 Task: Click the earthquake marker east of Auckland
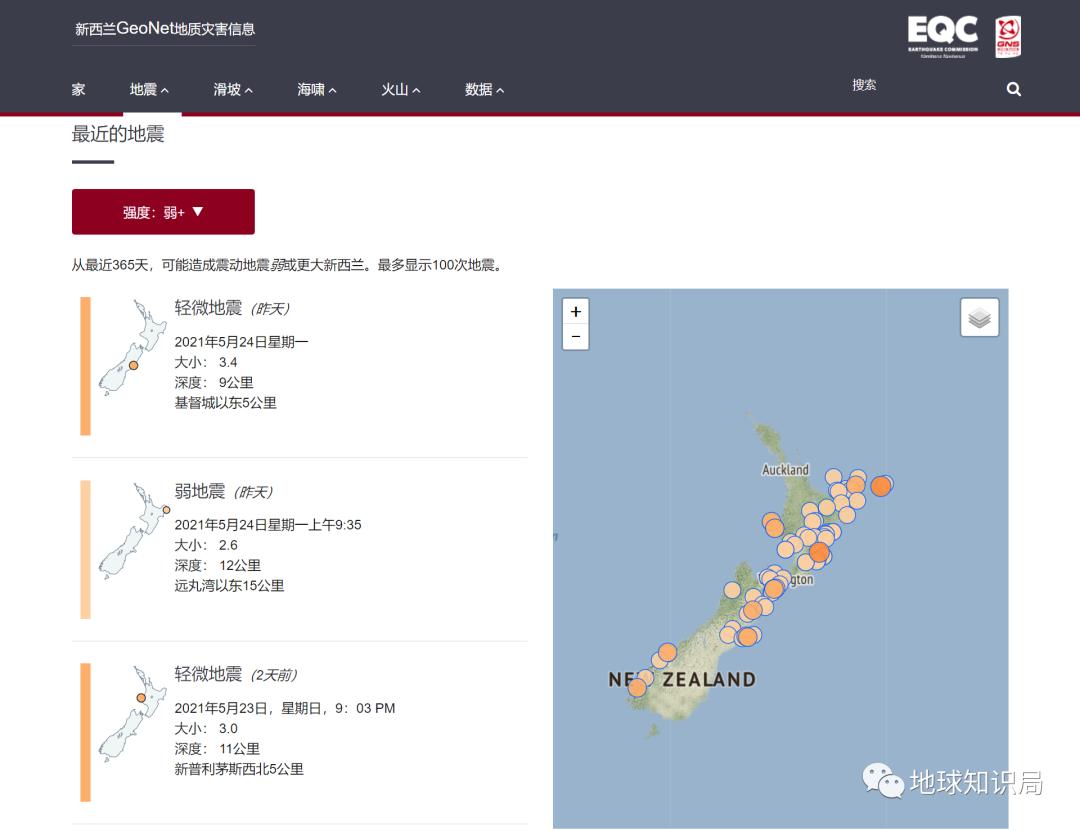(880, 486)
